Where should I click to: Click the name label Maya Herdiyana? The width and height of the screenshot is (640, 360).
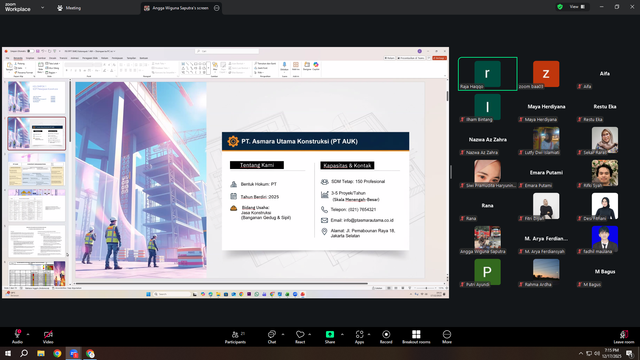click(546, 107)
